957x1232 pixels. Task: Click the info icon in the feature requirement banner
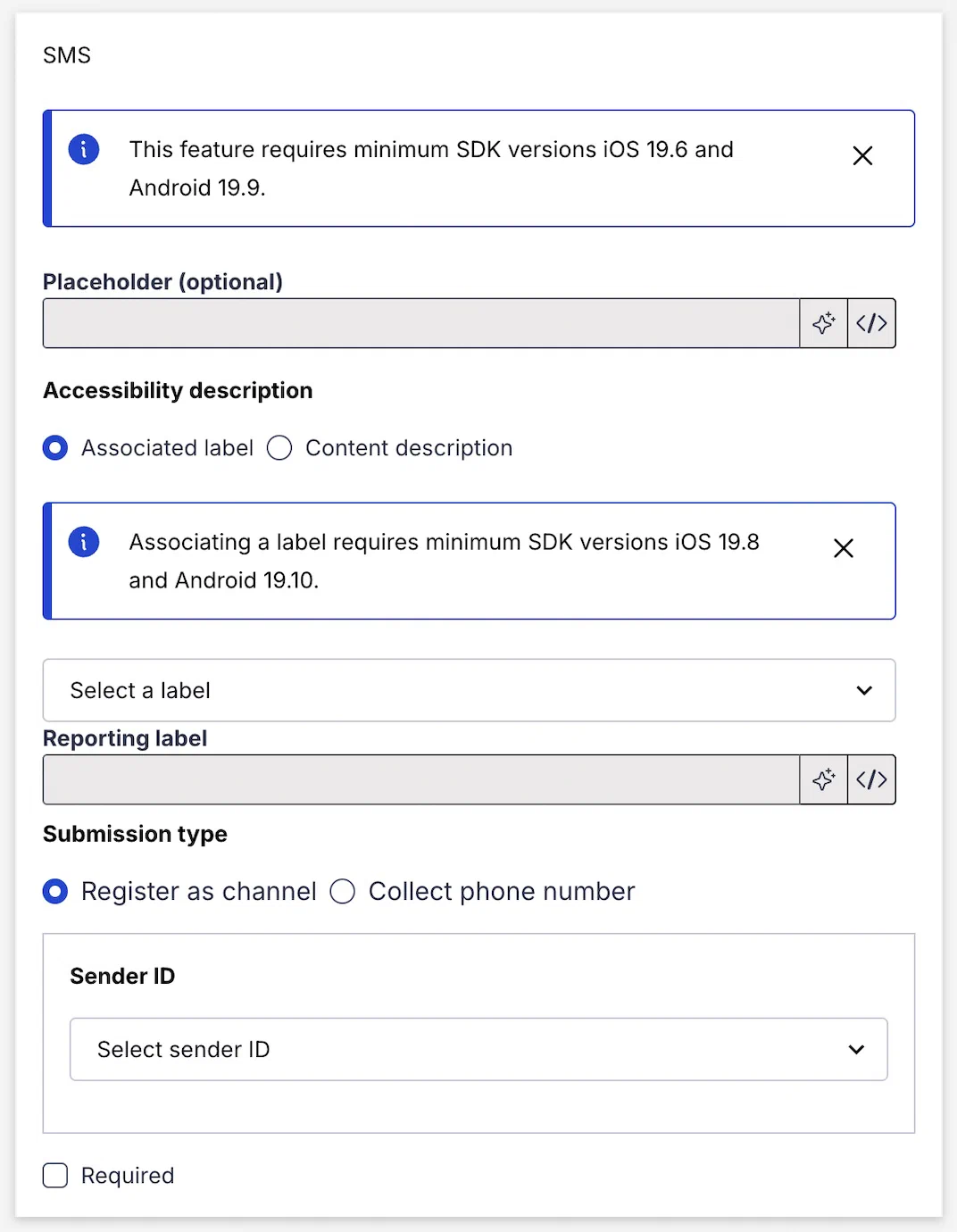(84, 149)
